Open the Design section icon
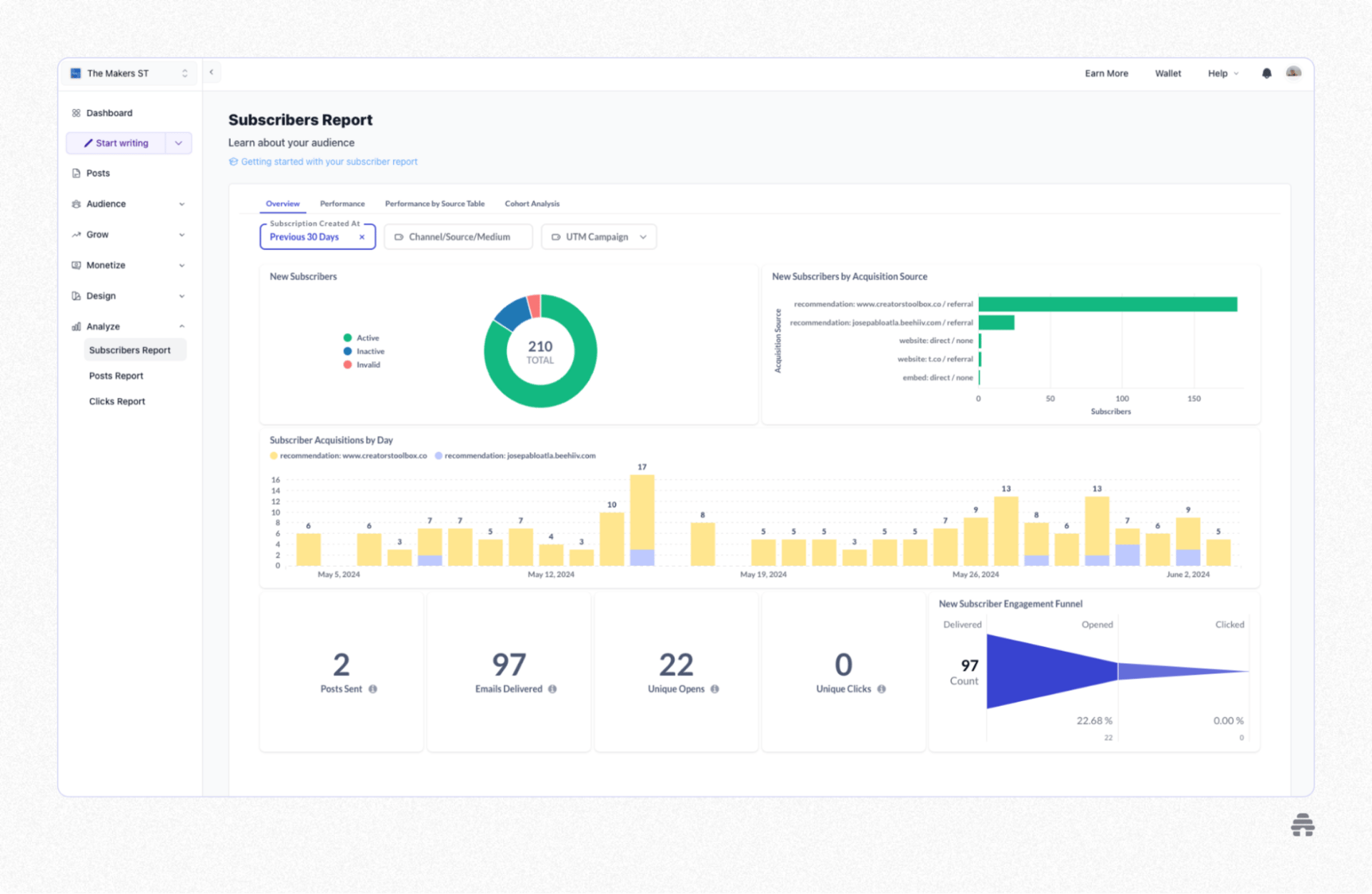This screenshot has width=1372, height=894. (x=76, y=296)
